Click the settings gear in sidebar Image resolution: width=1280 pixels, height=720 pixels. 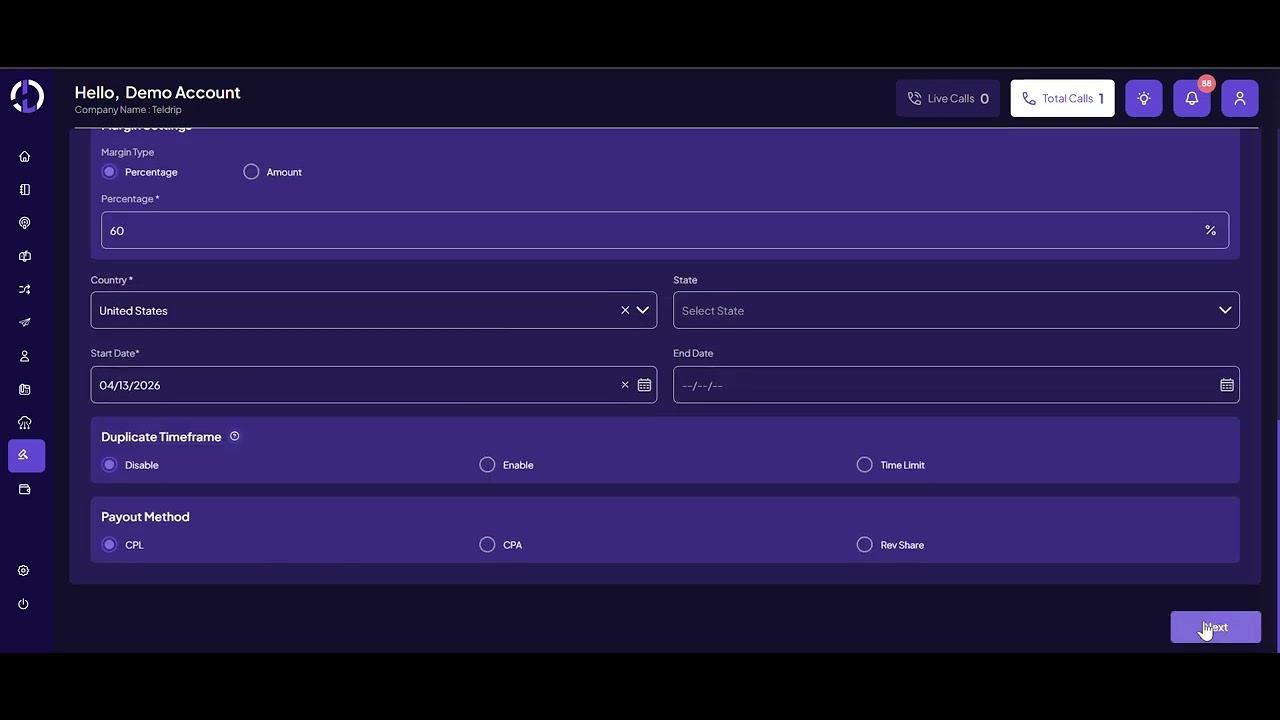(24, 570)
